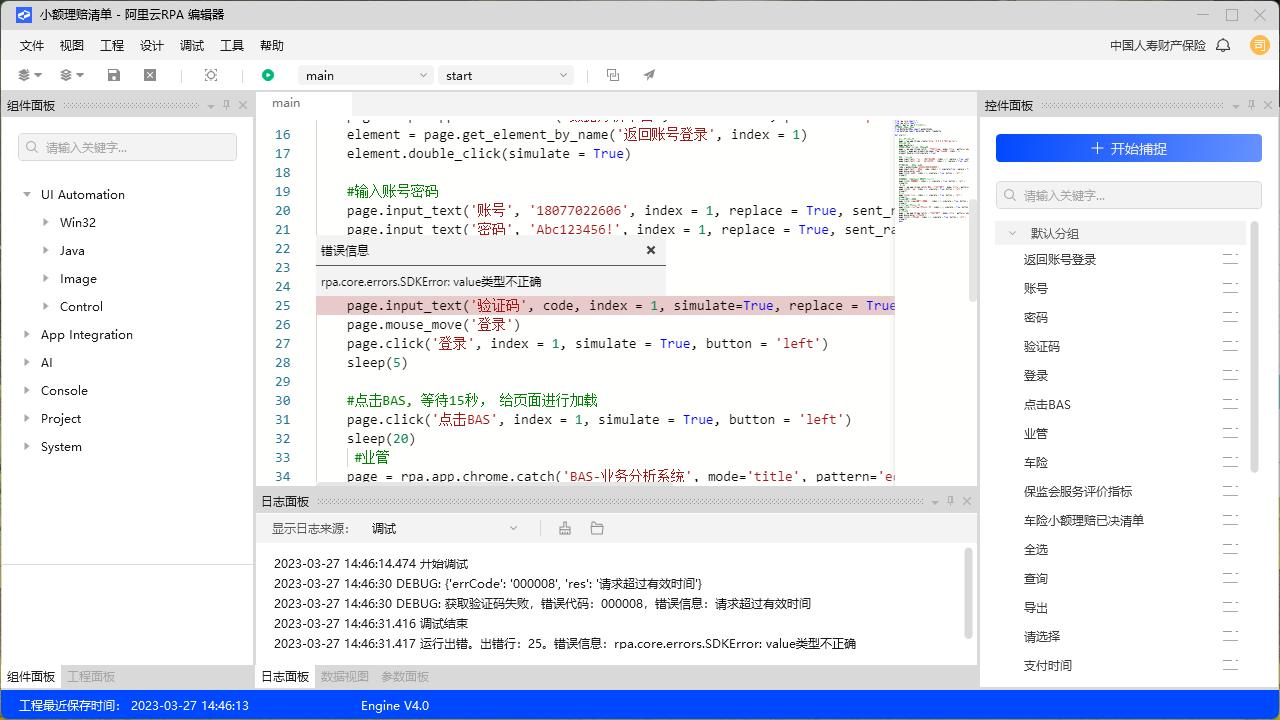Open the 调试 menu
The height and width of the screenshot is (720, 1280).
[x=192, y=46]
